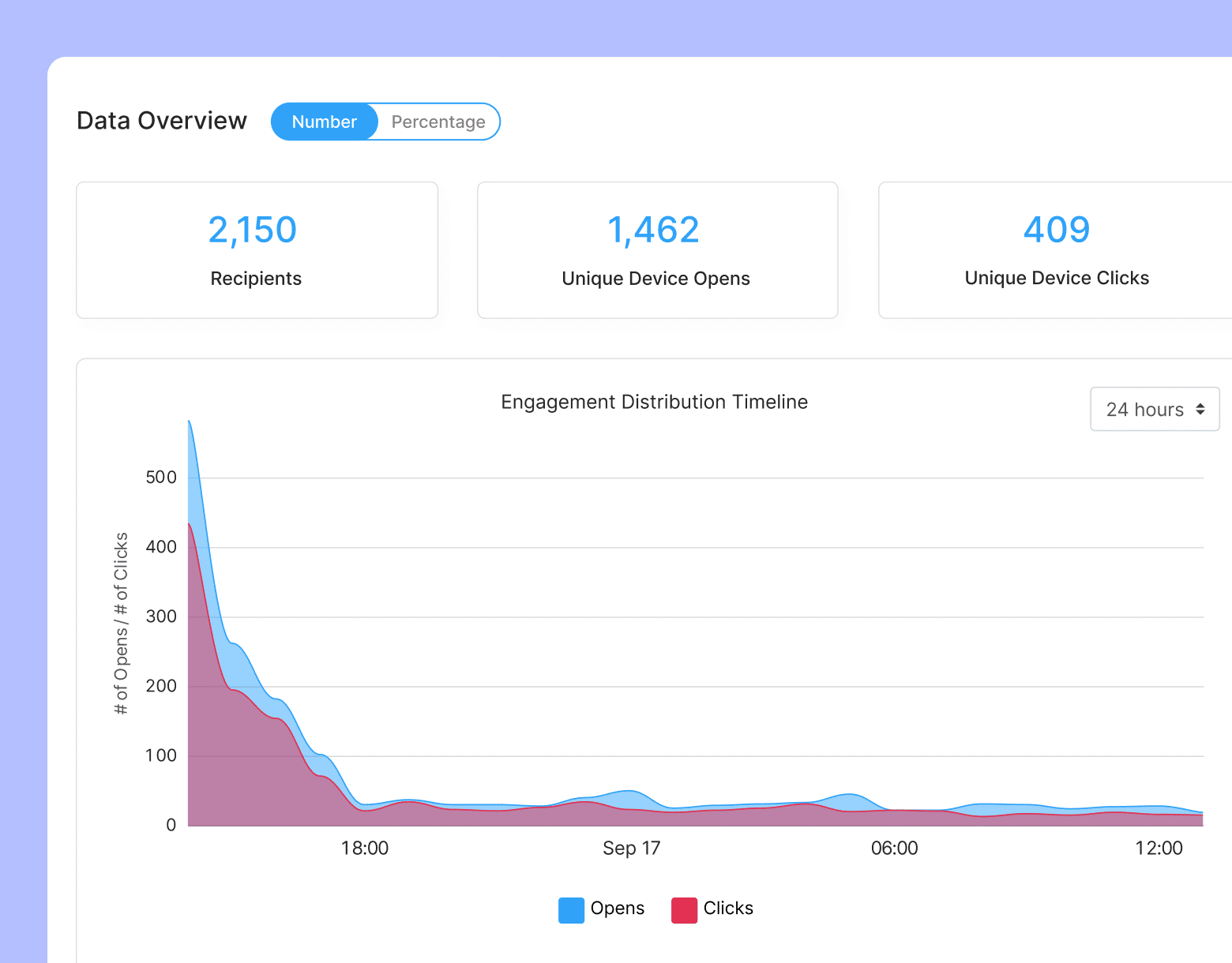Click the Data Overview heading
Screen dimensions: 1232x963
161,121
